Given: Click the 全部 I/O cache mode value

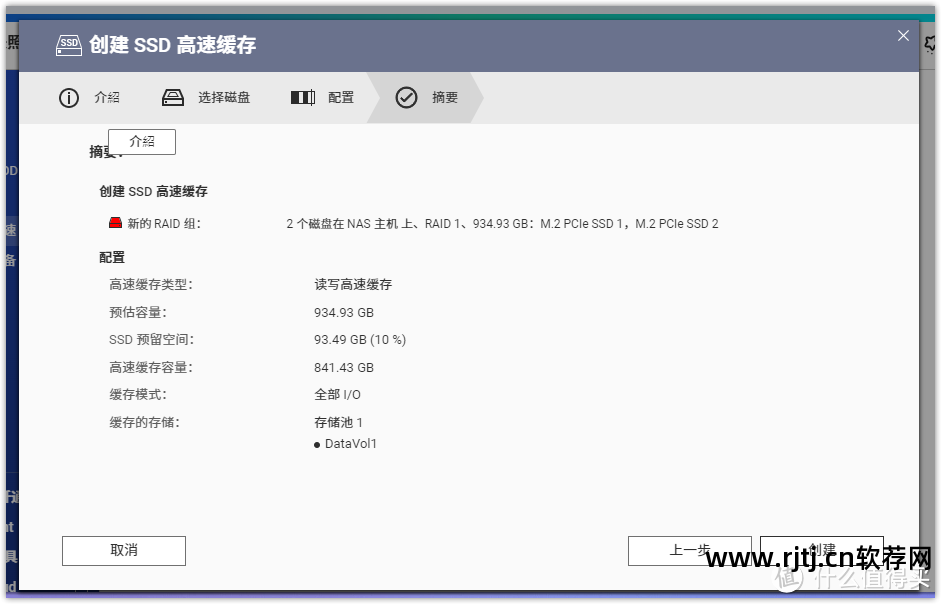Looking at the screenshot, I should [337, 395].
